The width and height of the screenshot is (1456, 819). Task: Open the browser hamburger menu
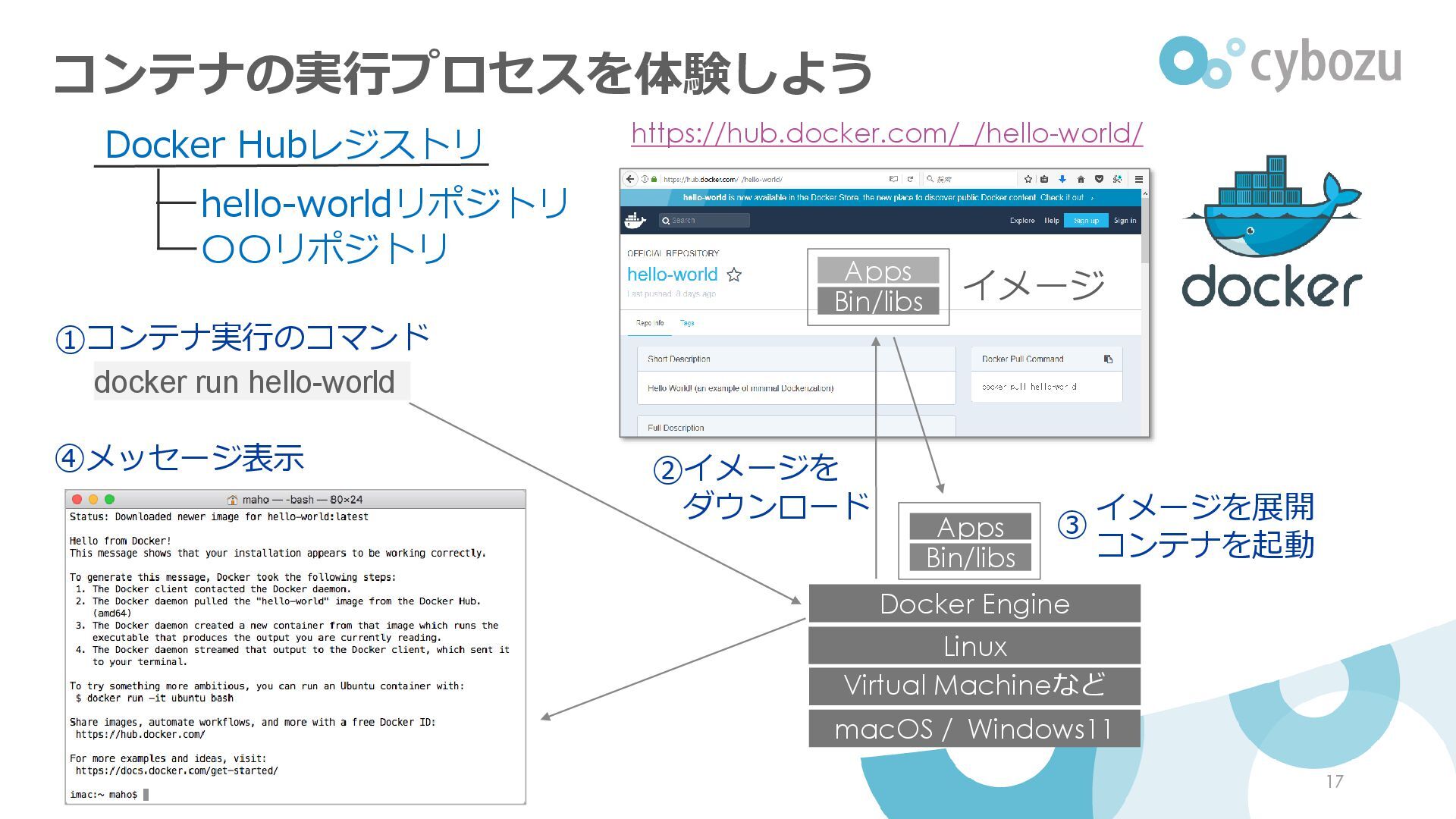1138,180
